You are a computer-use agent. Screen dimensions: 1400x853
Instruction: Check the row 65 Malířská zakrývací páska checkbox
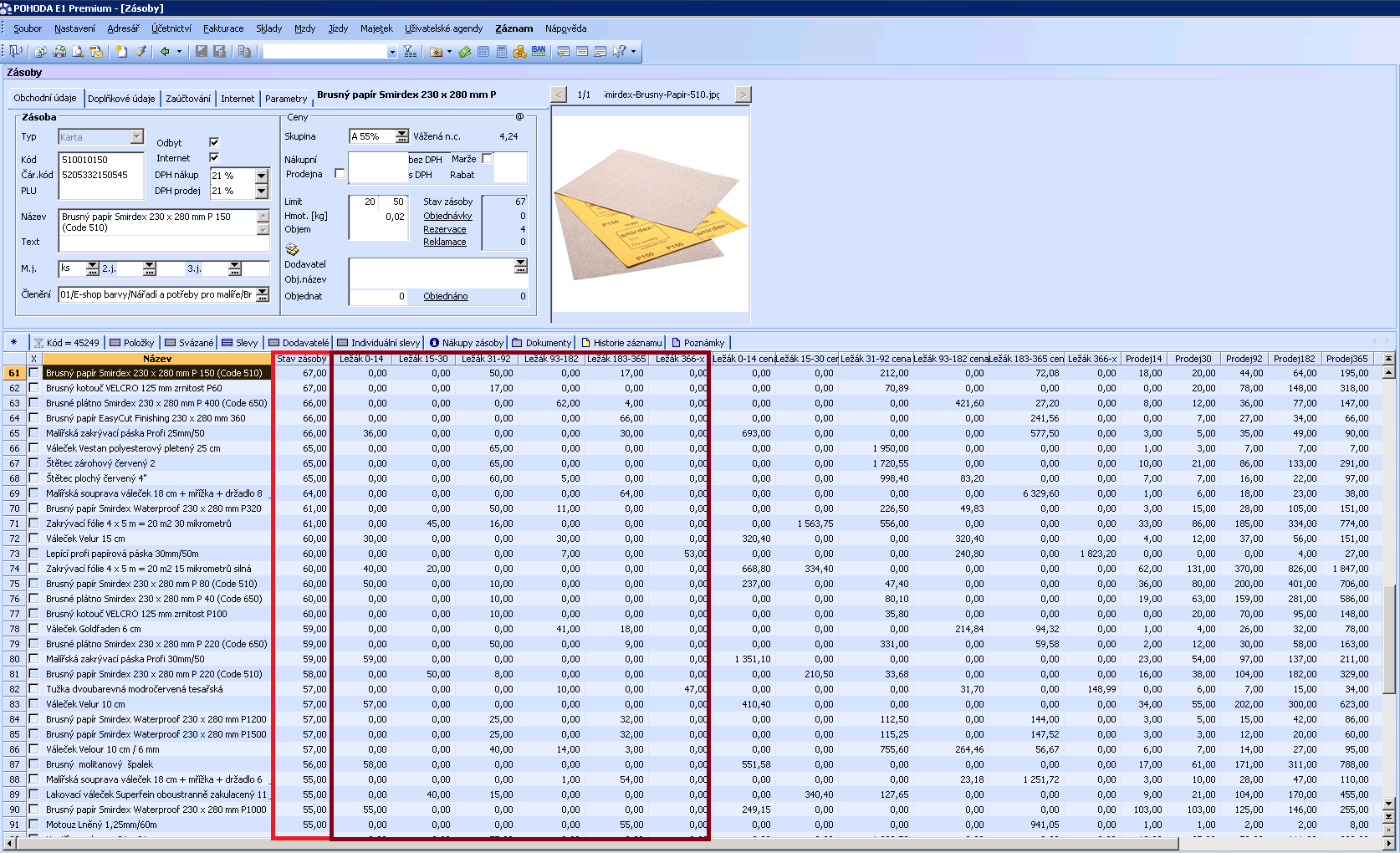point(33,433)
